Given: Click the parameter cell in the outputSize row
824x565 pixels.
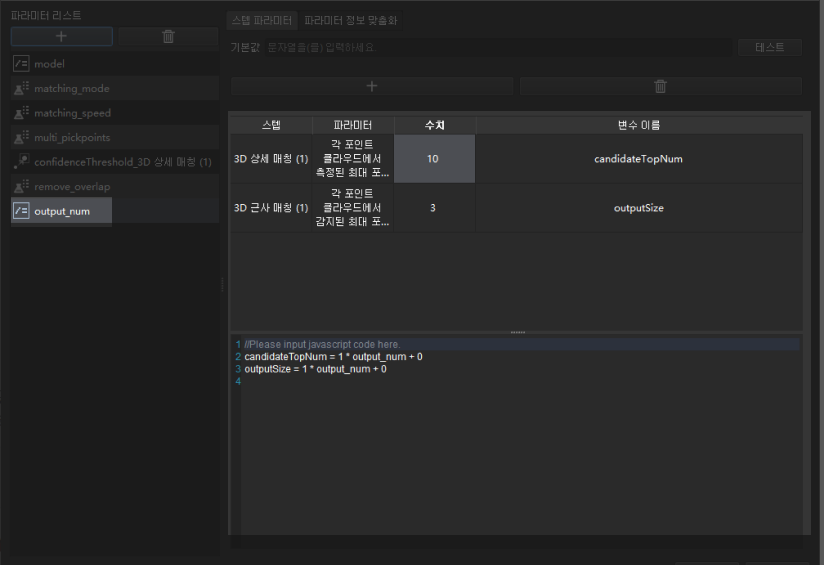Looking at the screenshot, I should tap(353, 208).
